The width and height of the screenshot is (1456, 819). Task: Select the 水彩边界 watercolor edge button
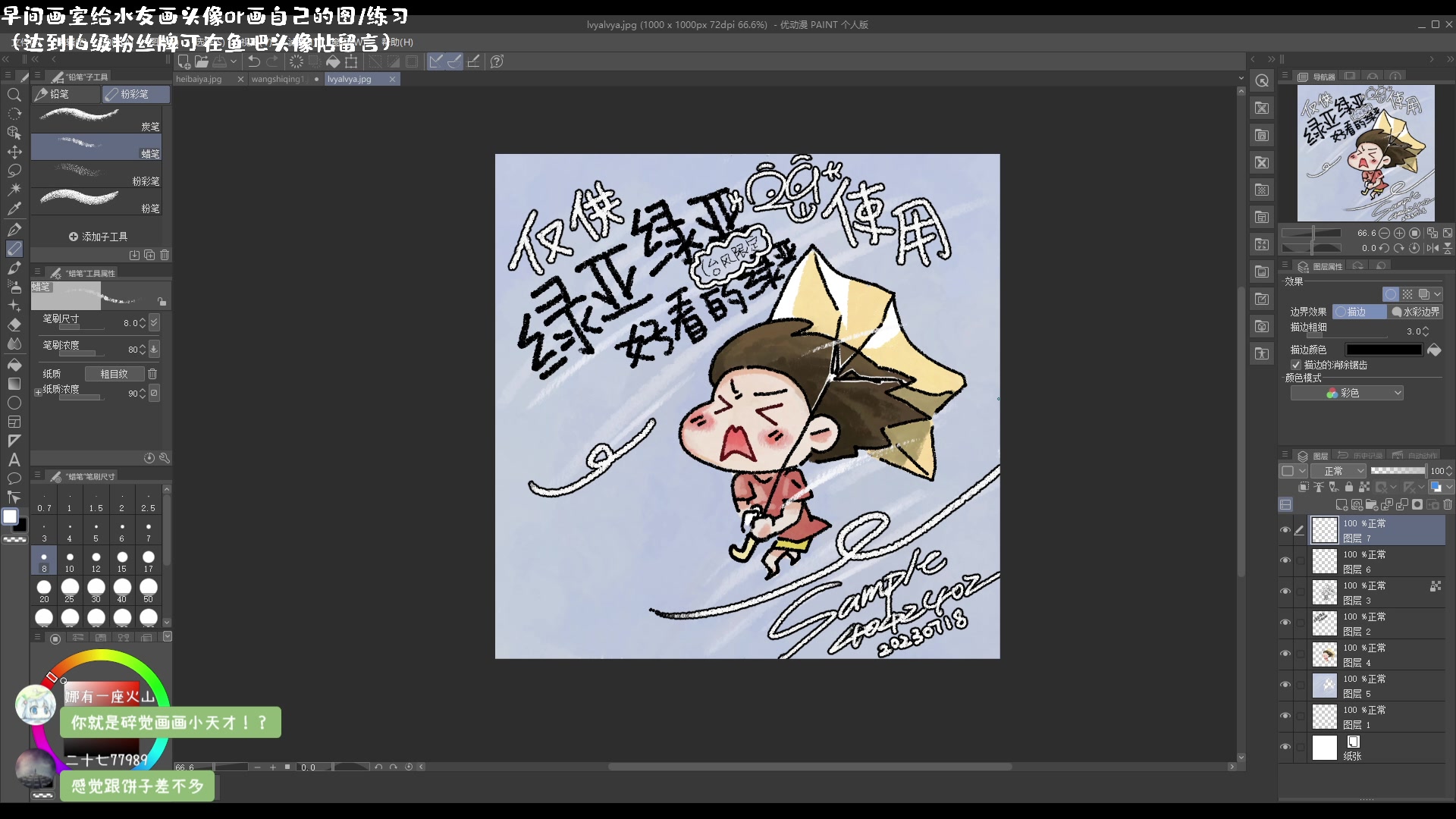click(1415, 312)
